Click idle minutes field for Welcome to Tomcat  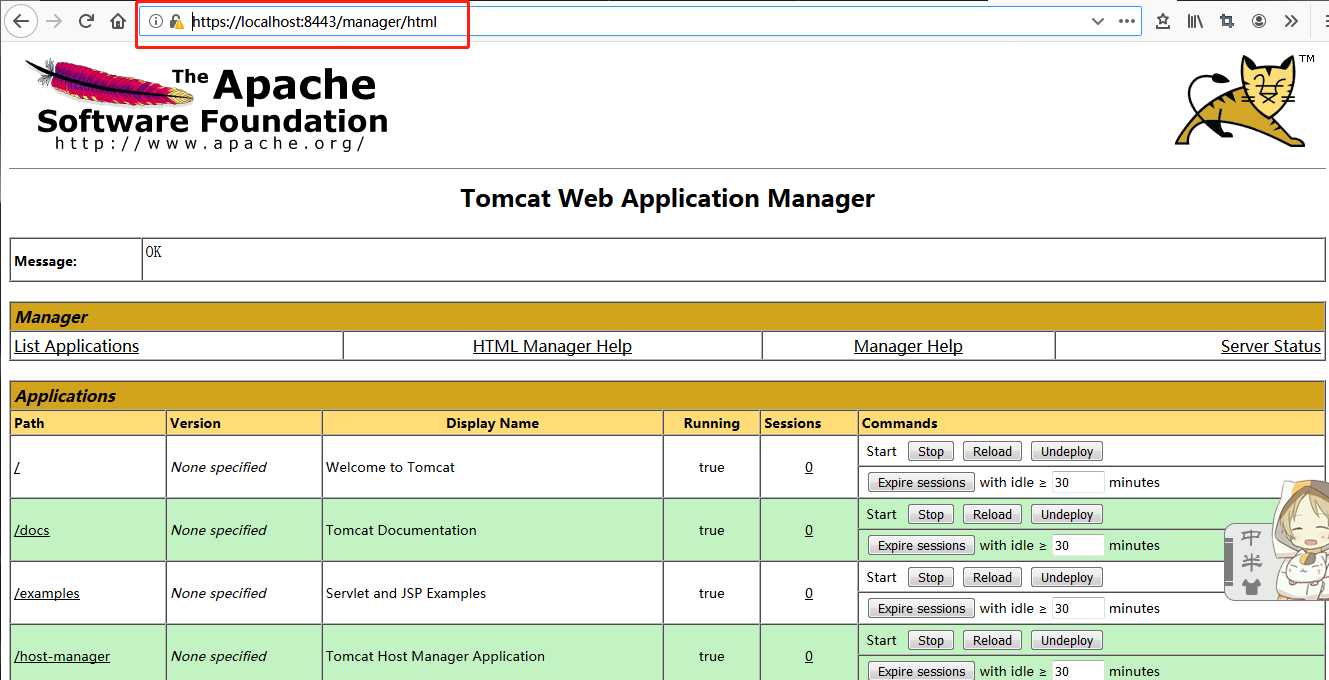1078,482
